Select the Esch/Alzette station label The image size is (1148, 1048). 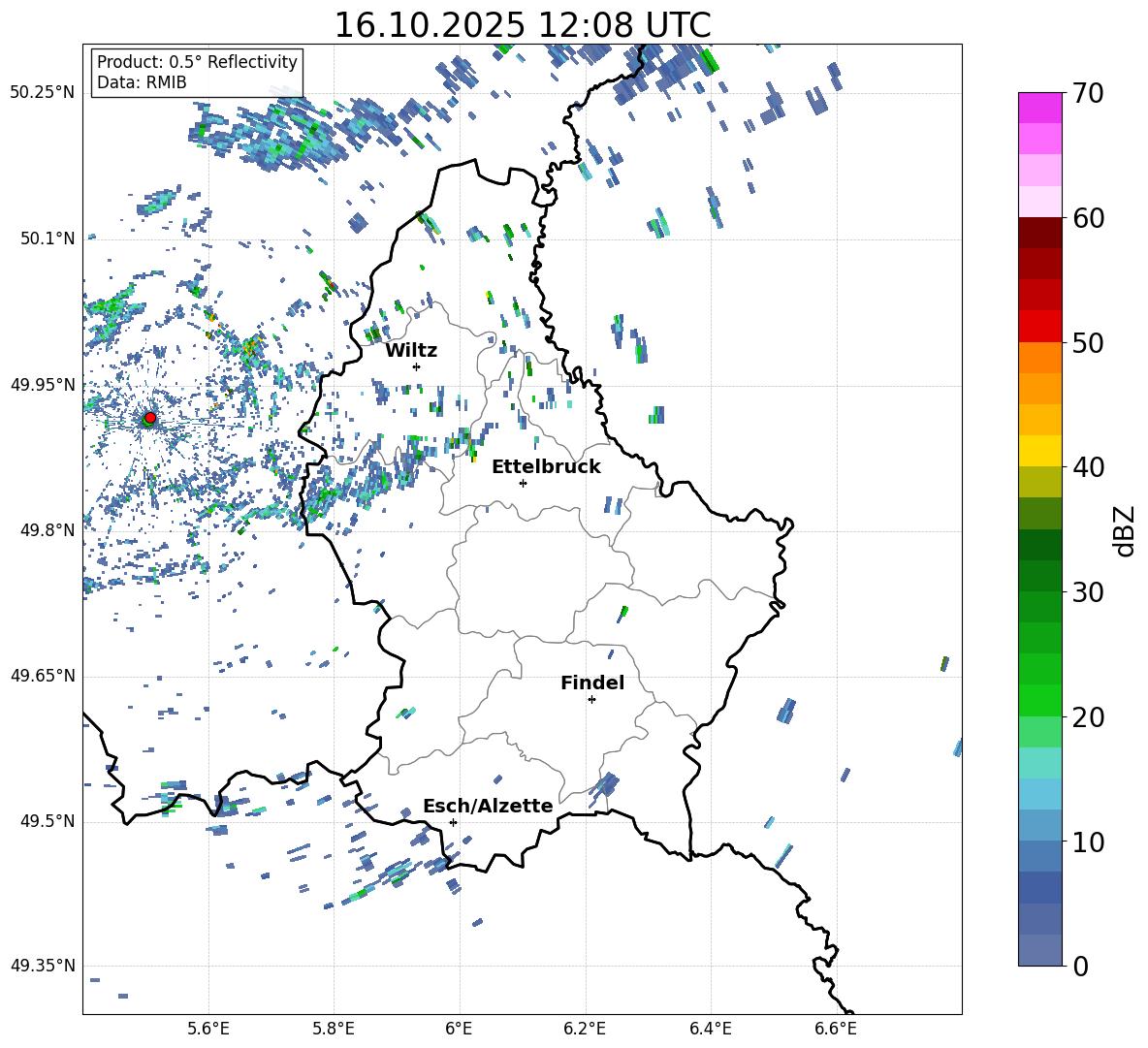point(488,806)
